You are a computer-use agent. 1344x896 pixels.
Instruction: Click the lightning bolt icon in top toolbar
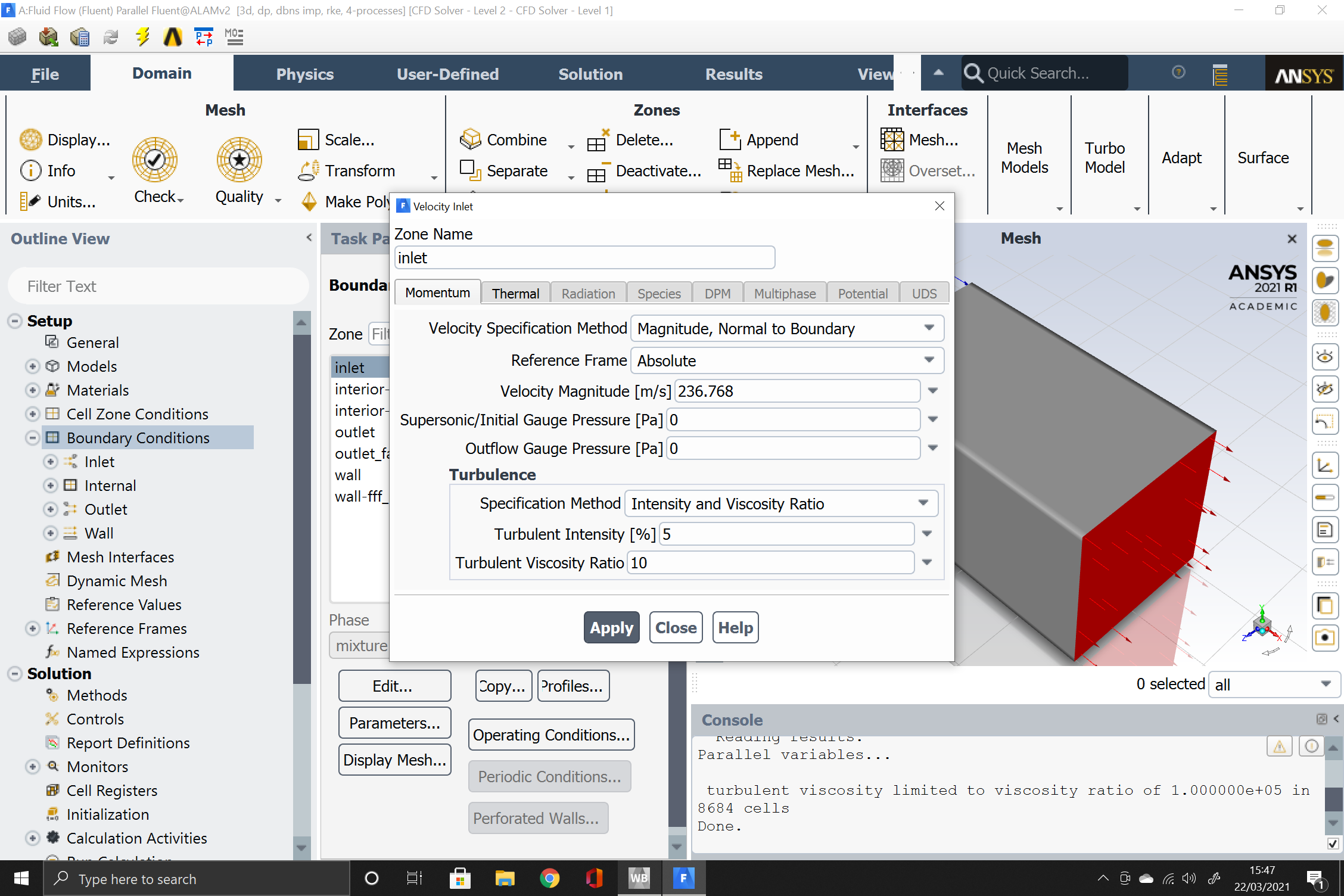click(x=142, y=37)
